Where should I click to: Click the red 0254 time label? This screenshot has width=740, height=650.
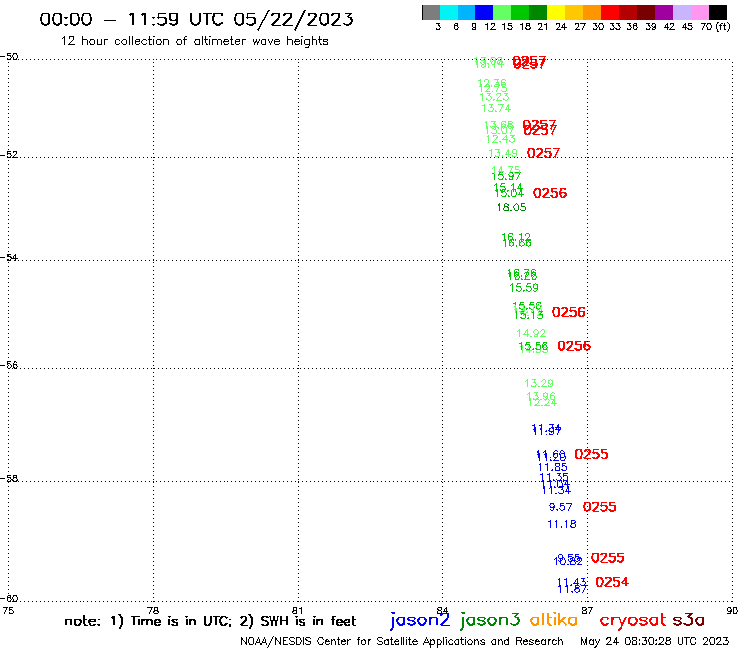coord(612,582)
